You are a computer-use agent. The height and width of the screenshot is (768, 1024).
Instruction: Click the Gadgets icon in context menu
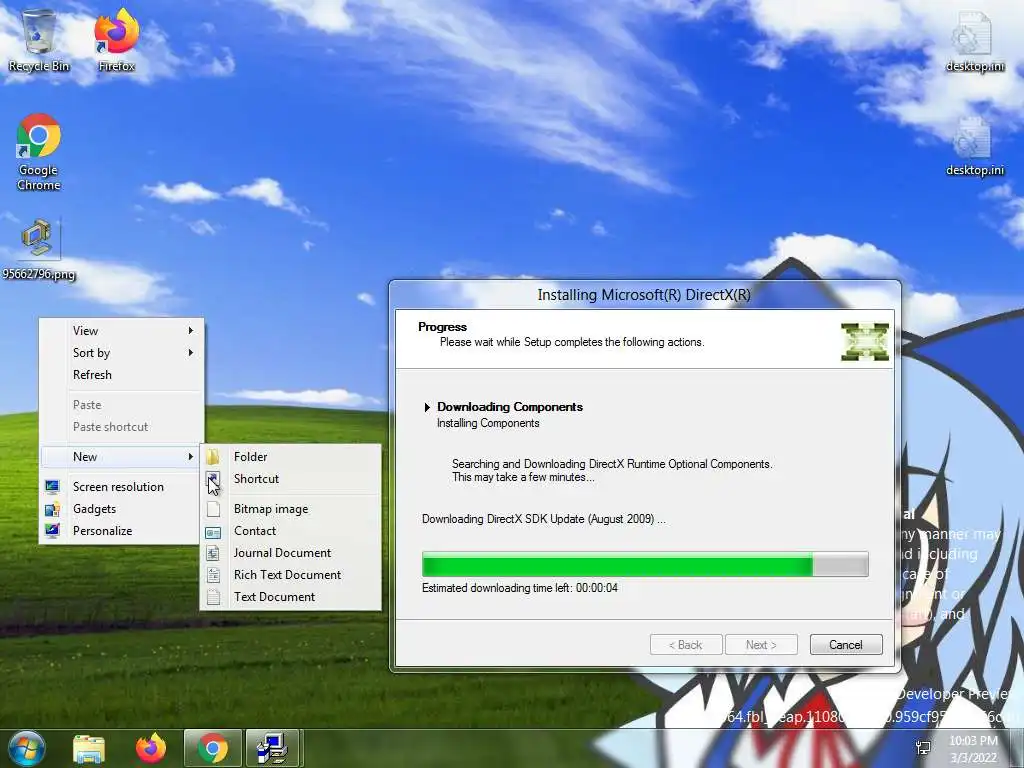pyautogui.click(x=52, y=509)
